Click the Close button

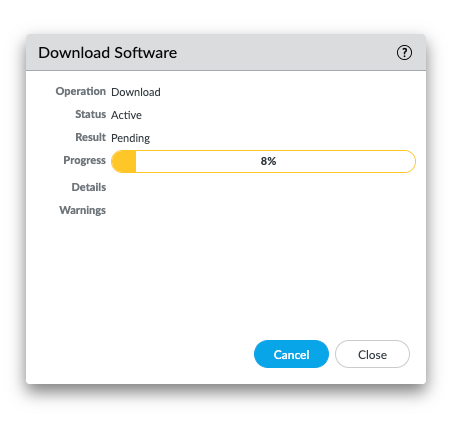tap(372, 354)
